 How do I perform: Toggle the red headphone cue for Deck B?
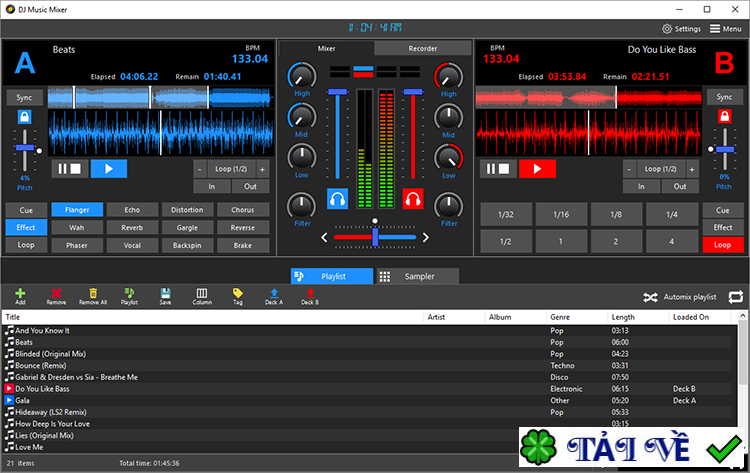click(x=413, y=199)
